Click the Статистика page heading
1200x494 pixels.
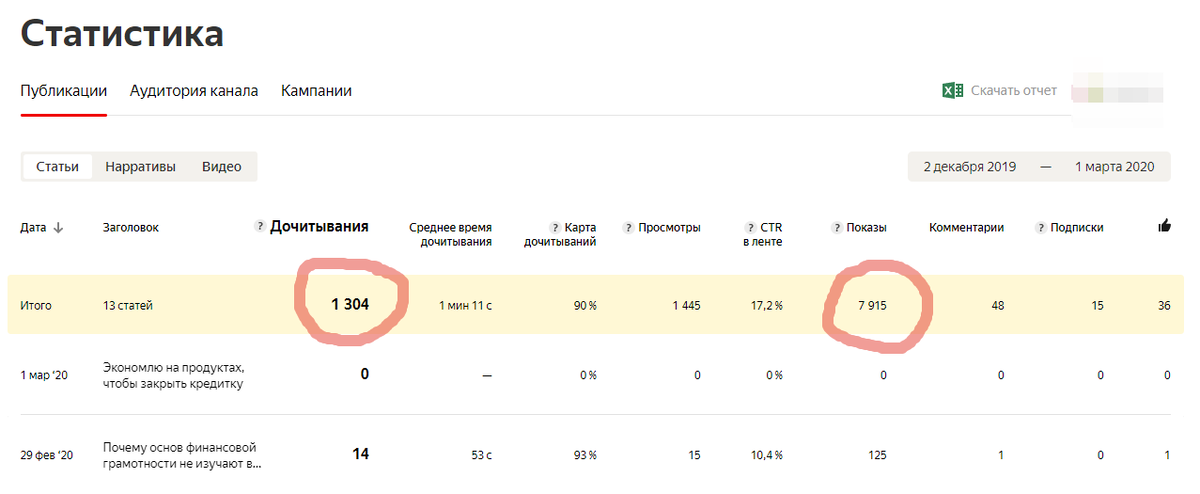[122, 34]
